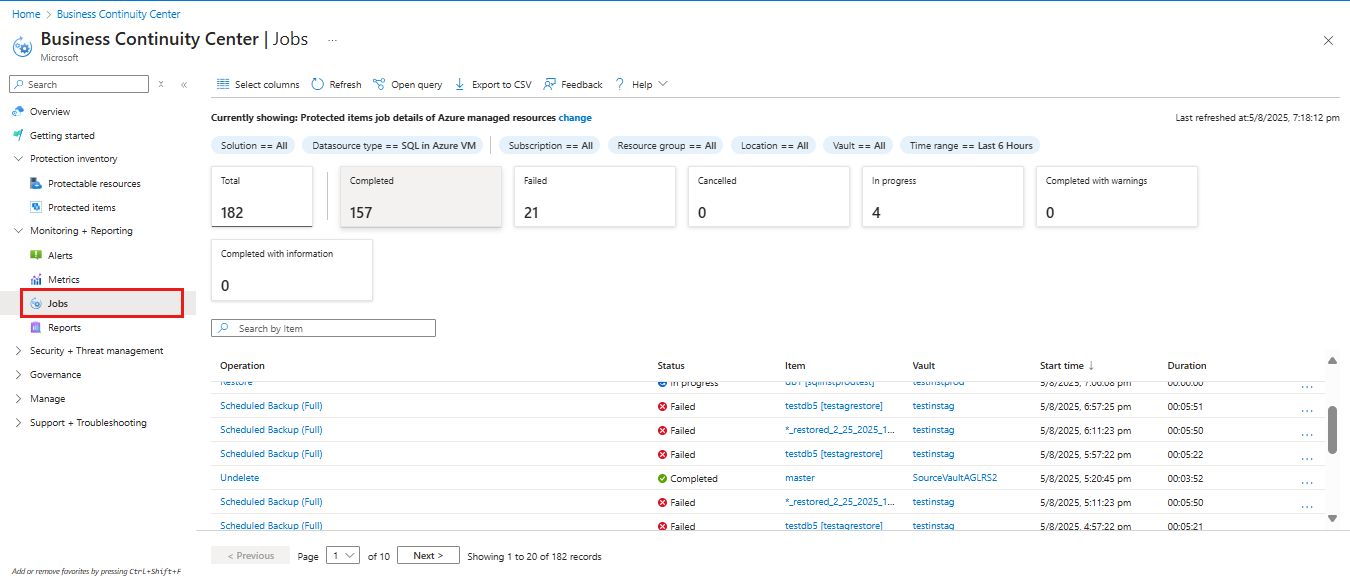Go to next page using Next button
Image resolution: width=1350 pixels, height=576 pixels.
tap(428, 555)
